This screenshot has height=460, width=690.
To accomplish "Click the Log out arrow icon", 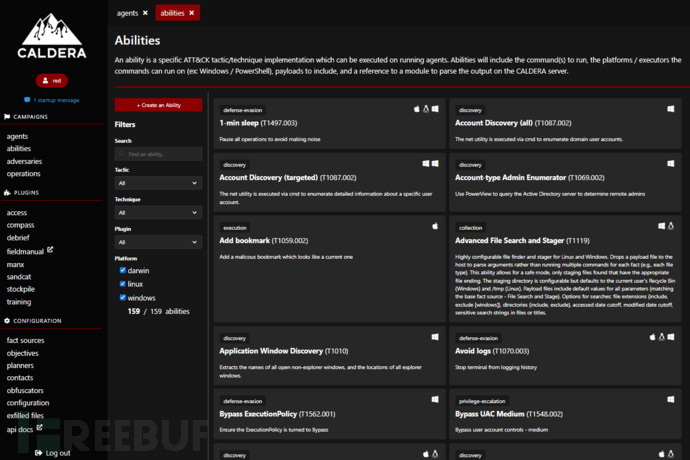I will click(37, 453).
